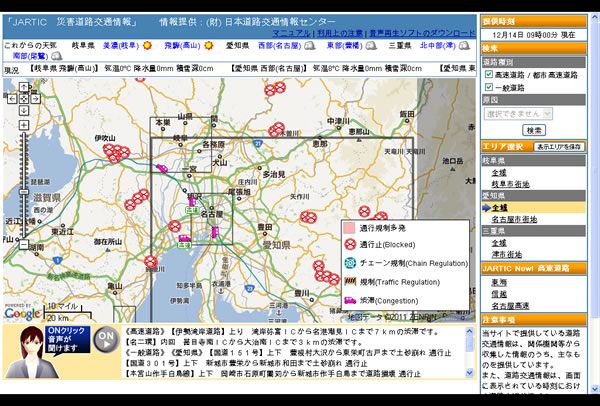Click the sun icon beside 飛騨(高山)
Image resolution: width=600 pixels, height=406 pixels.
209,46
